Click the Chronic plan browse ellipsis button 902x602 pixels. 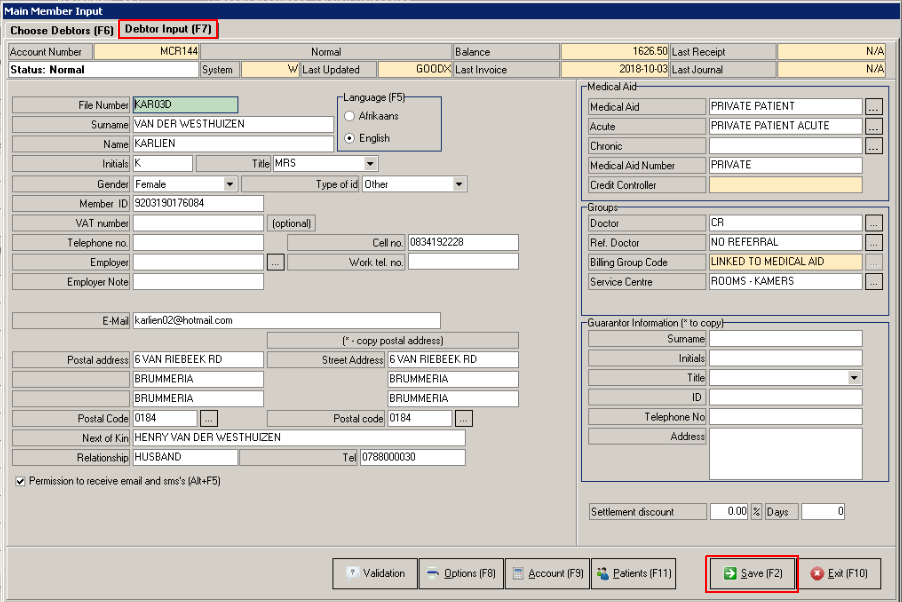(x=874, y=146)
